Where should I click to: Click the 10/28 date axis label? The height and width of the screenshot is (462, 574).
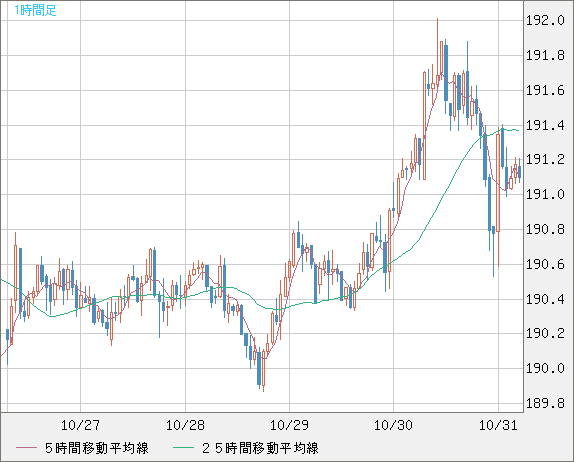(x=185, y=425)
